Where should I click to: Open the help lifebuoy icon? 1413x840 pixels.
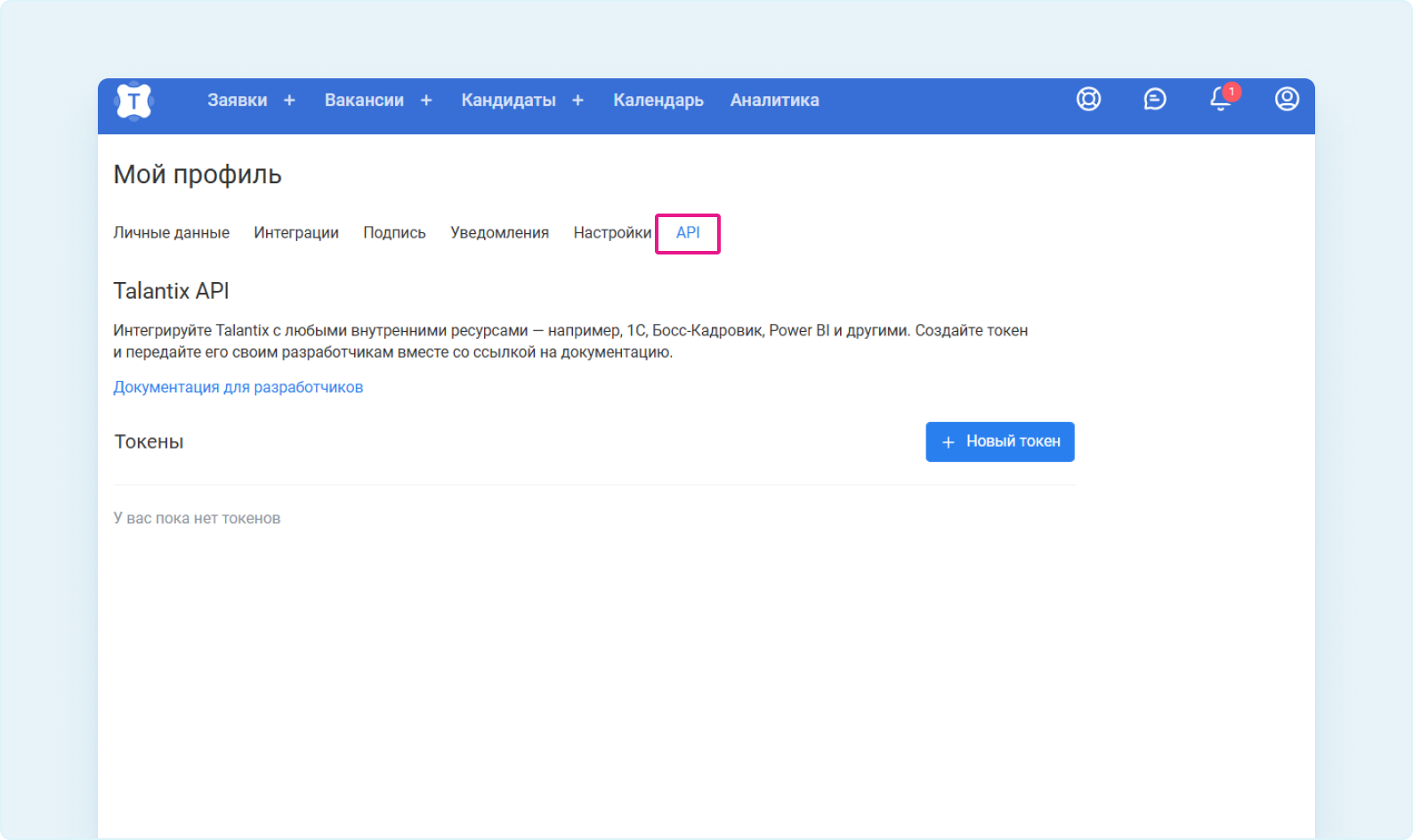pos(1088,99)
